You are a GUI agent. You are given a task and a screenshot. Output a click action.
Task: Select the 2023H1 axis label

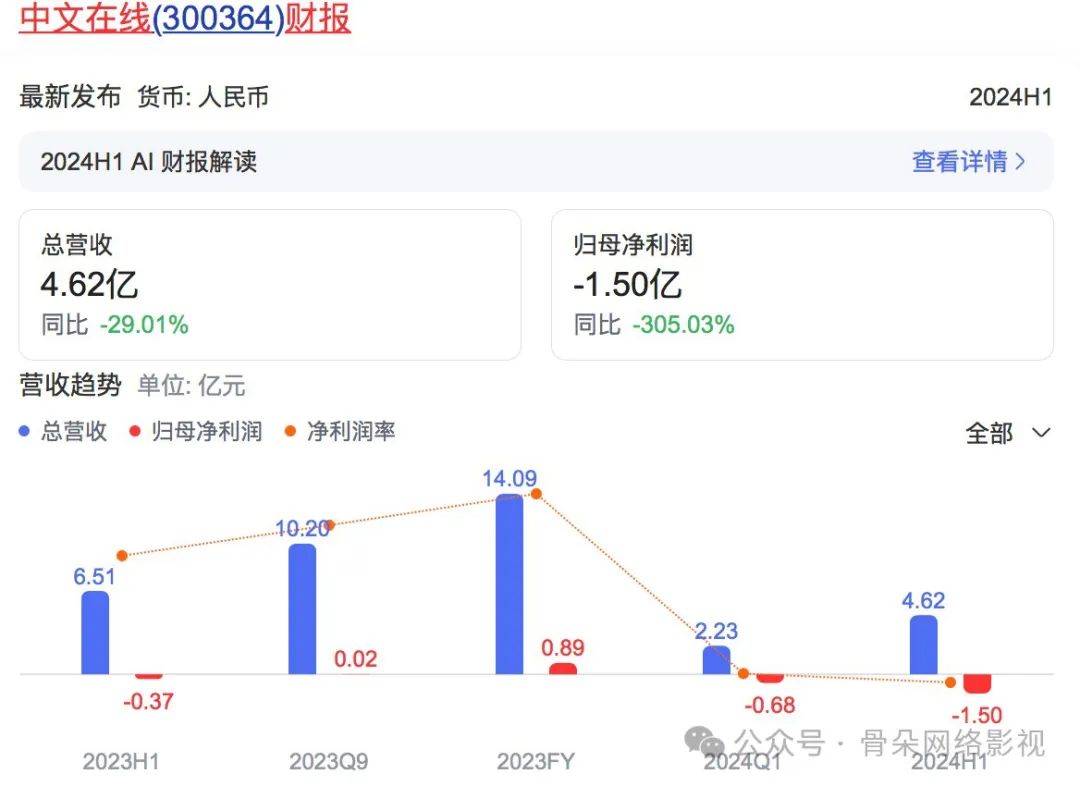(121, 762)
